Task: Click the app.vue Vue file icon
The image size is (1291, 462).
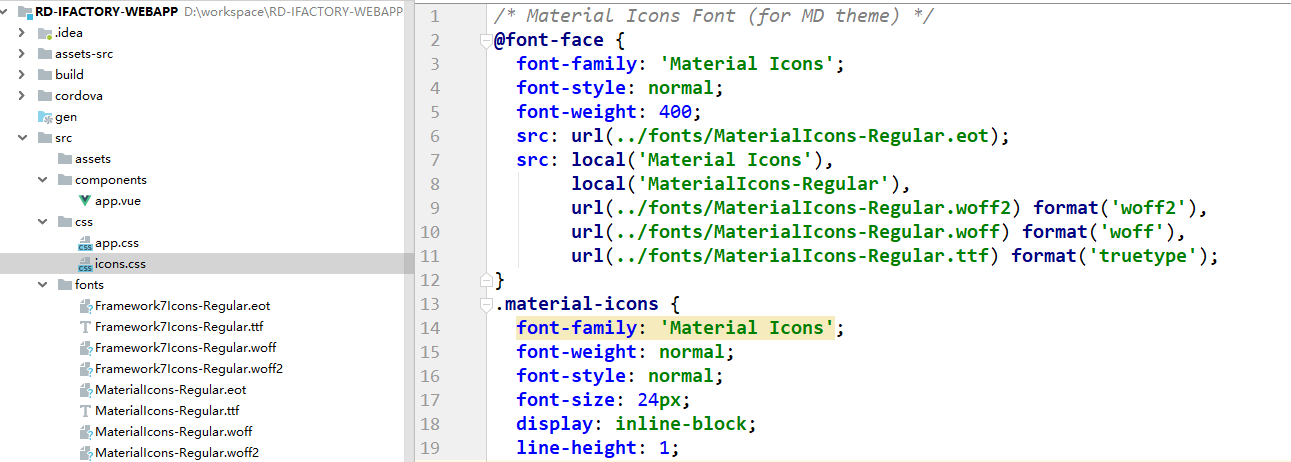Action: tap(85, 201)
